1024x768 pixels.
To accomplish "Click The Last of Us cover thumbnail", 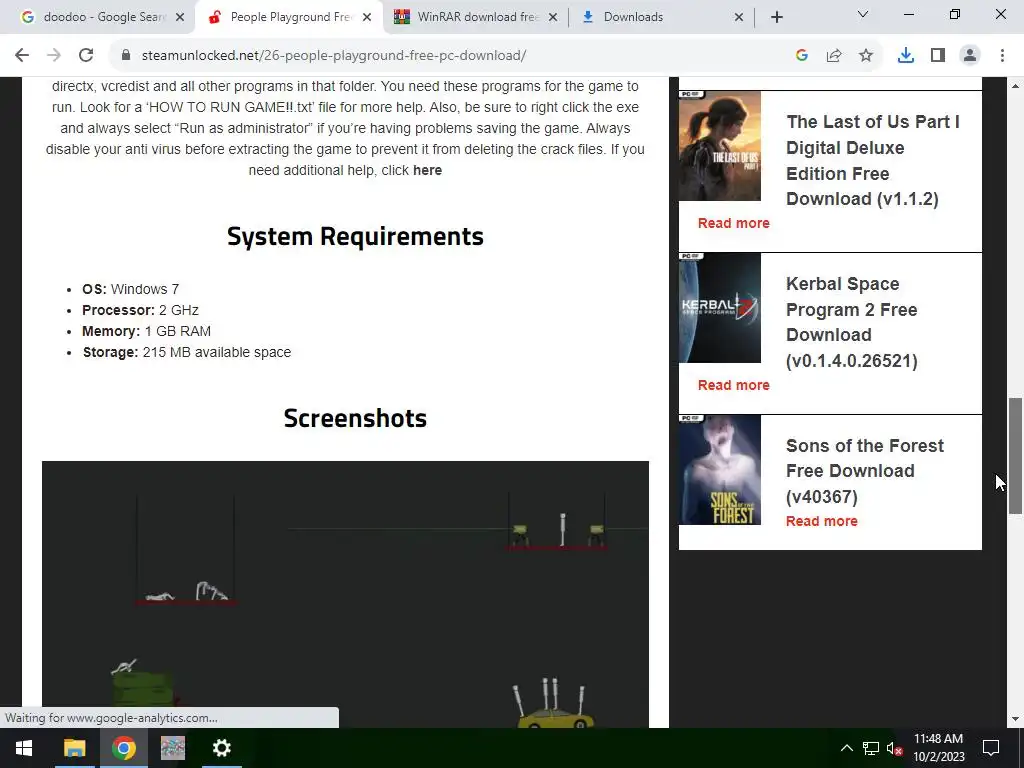I will [x=720, y=146].
